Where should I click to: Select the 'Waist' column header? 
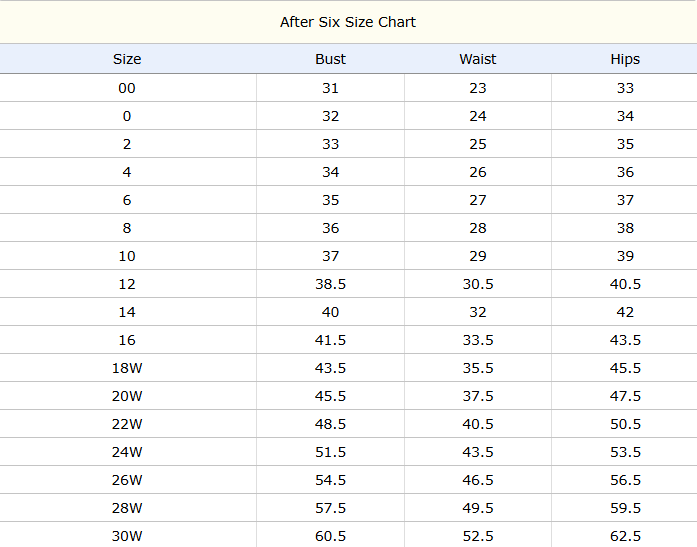(x=478, y=59)
